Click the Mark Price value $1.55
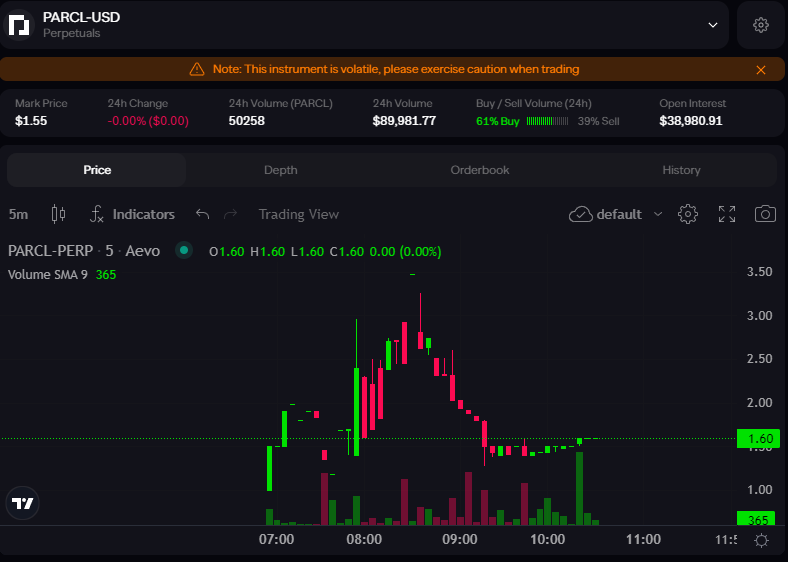This screenshot has height=562, width=788. 31,121
